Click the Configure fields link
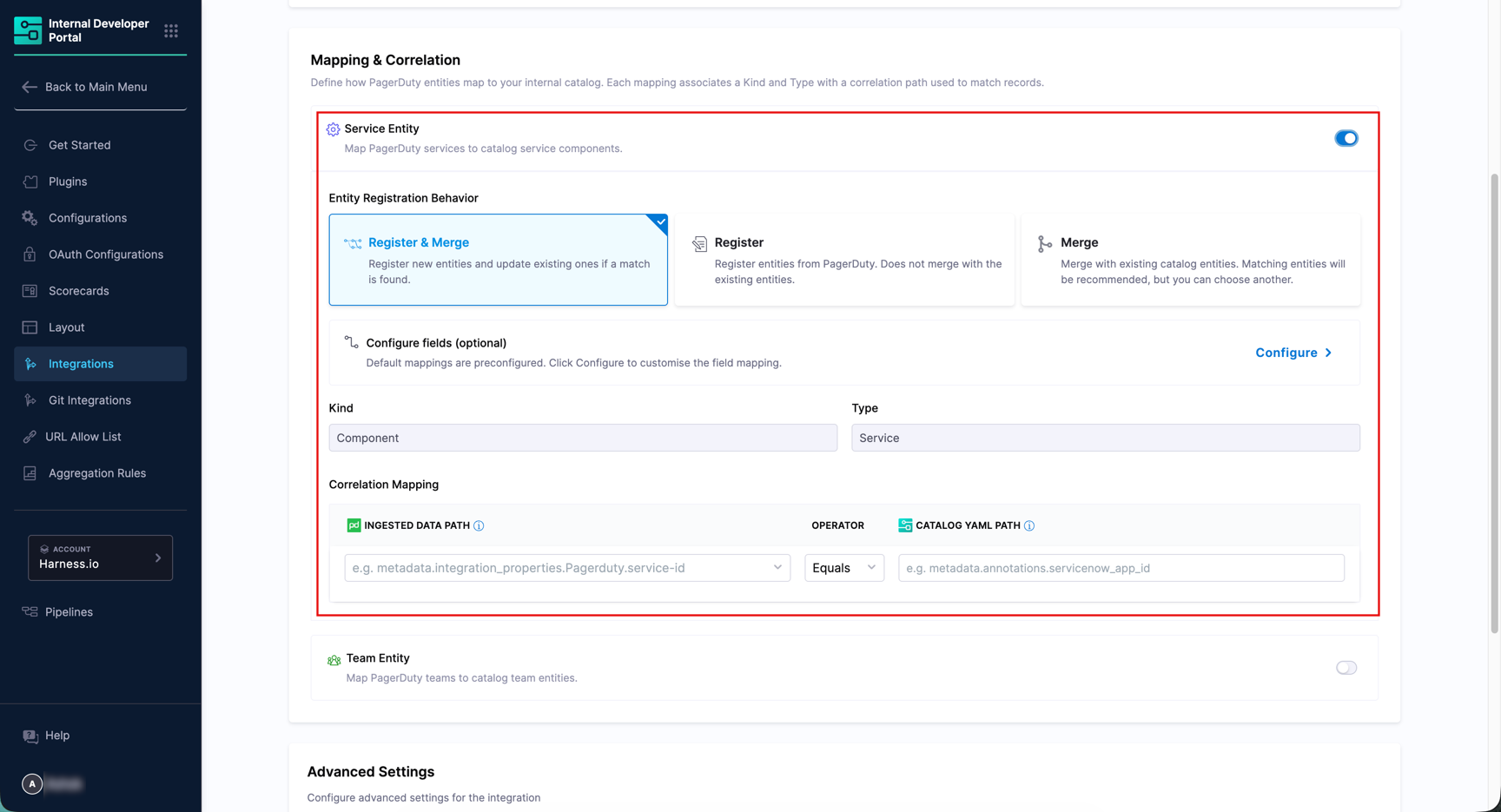1501x812 pixels. 1293,353
